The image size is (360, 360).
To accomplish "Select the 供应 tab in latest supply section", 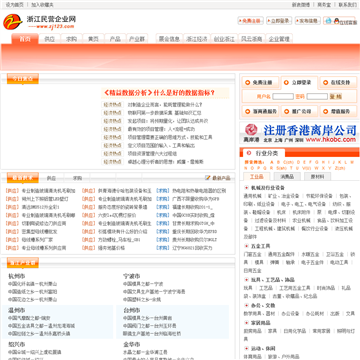I will point(51,178).
